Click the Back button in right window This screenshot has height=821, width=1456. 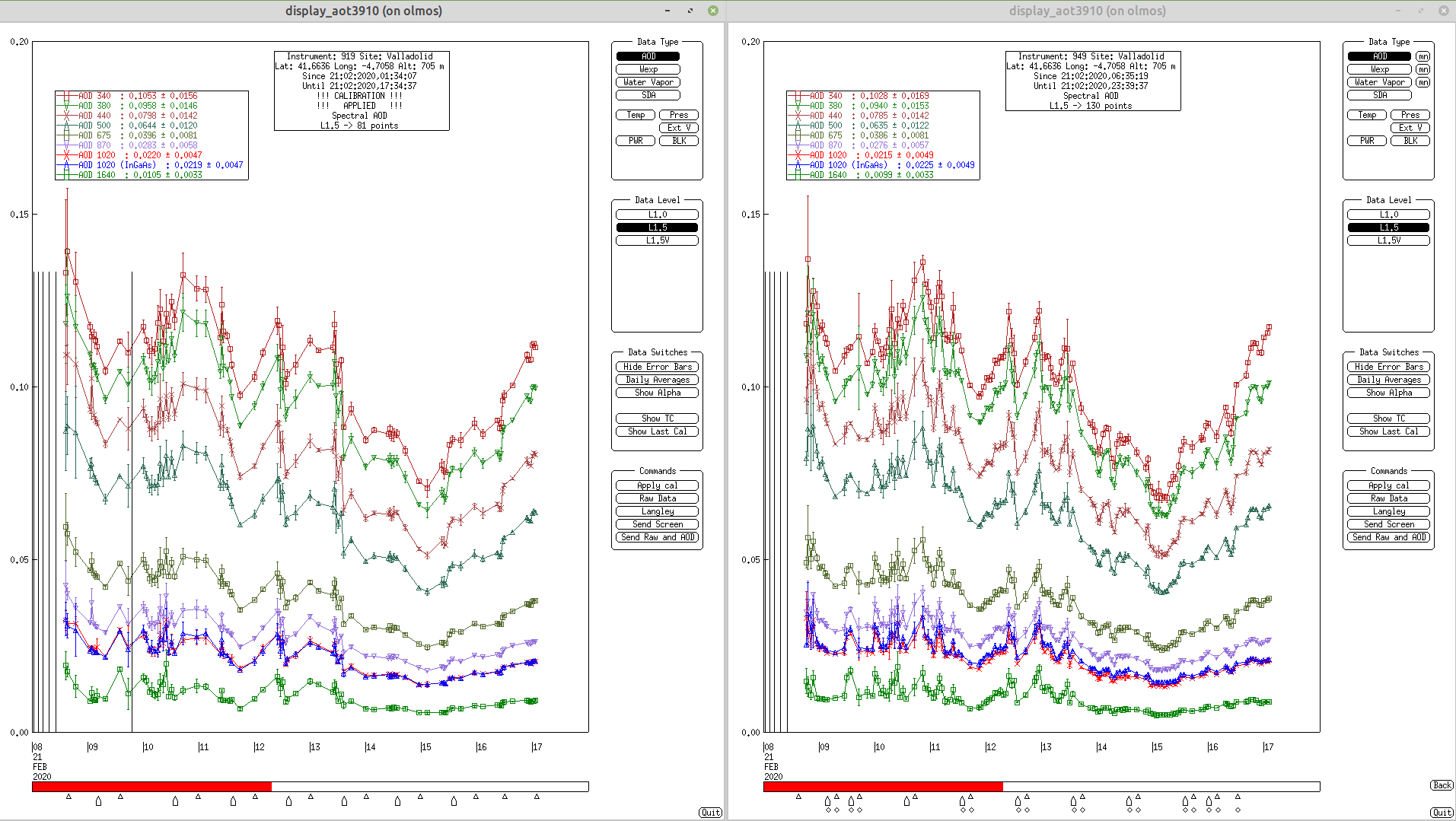pyautogui.click(x=1442, y=785)
